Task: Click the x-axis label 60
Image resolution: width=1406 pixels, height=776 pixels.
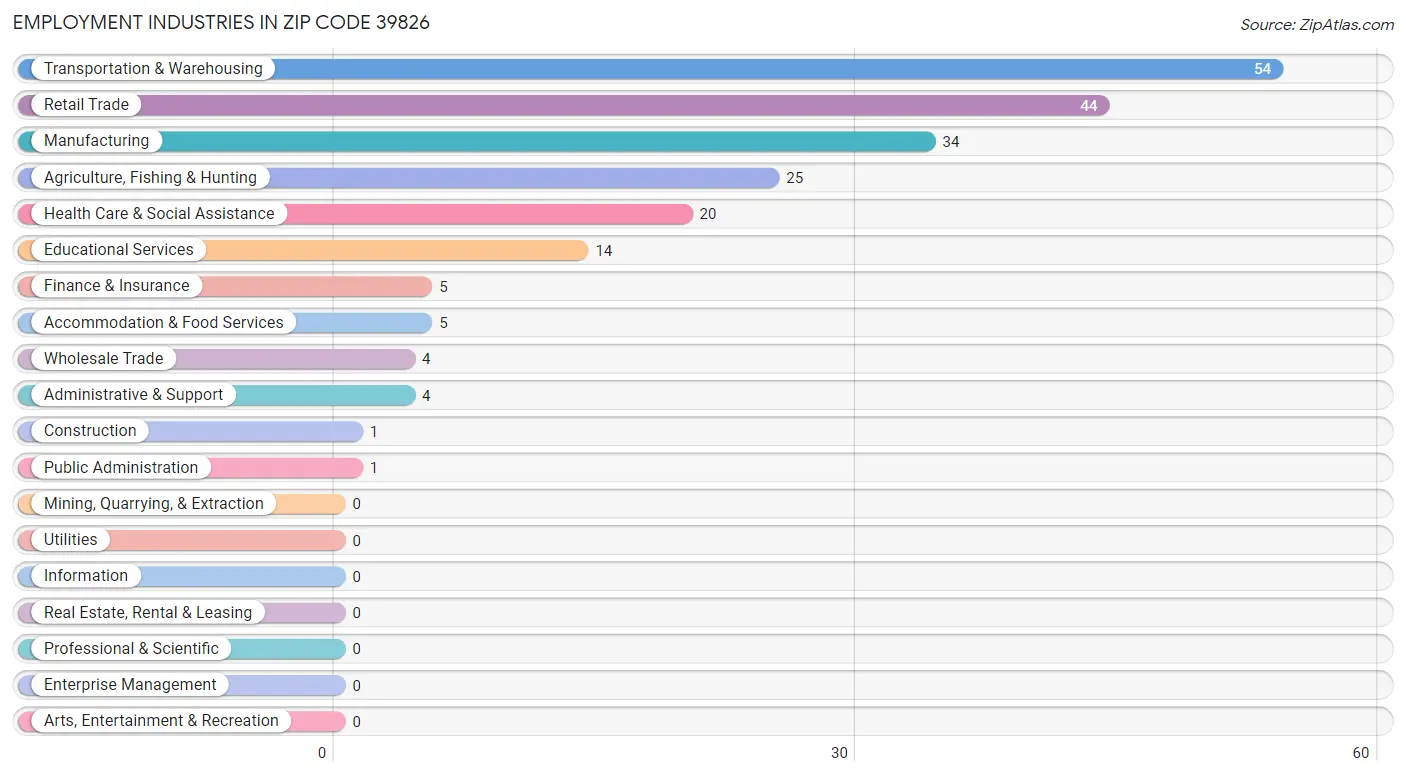Action: point(1360,753)
